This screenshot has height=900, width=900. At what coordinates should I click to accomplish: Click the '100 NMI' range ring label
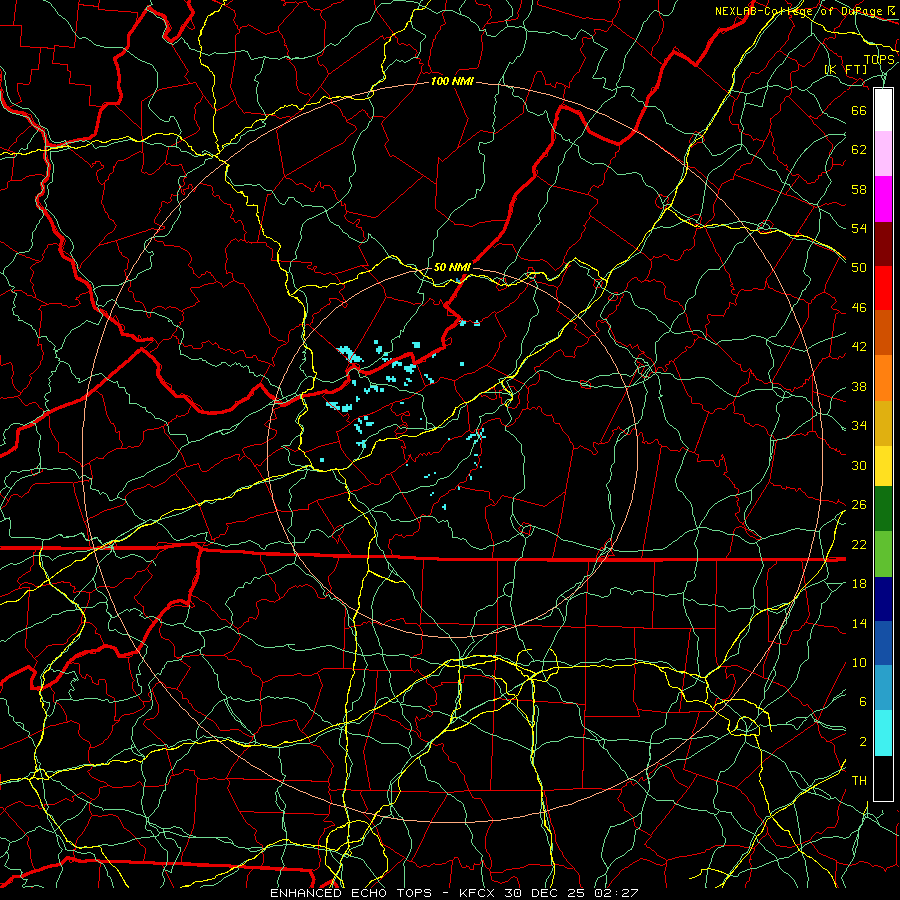(452, 82)
